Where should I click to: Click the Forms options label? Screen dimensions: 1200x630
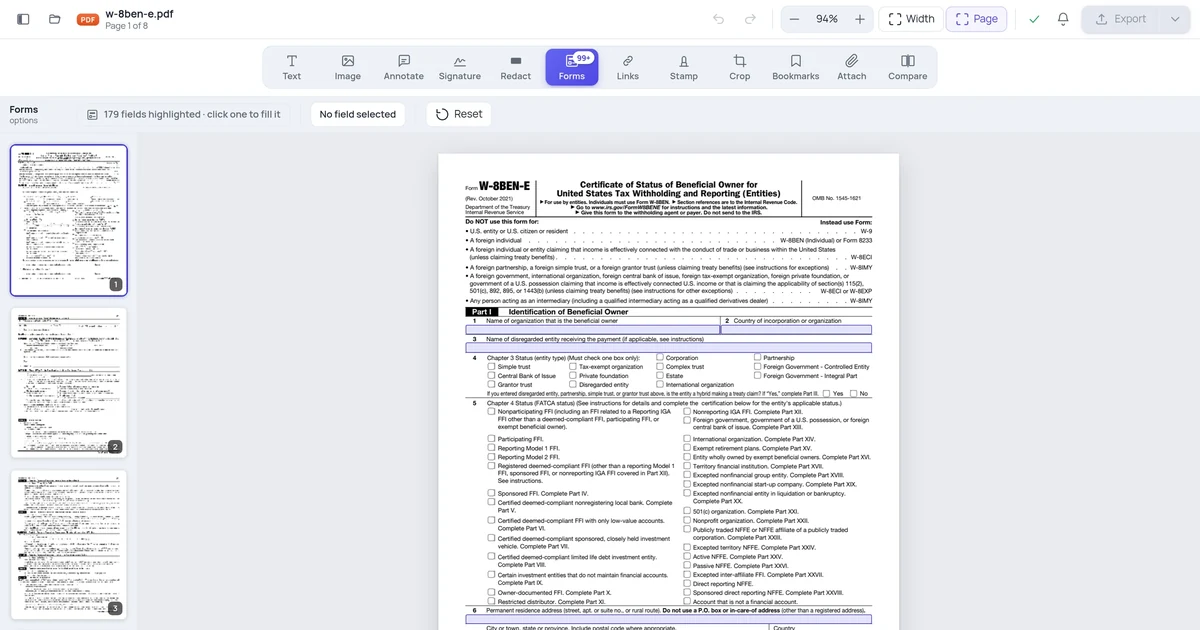tap(24, 114)
